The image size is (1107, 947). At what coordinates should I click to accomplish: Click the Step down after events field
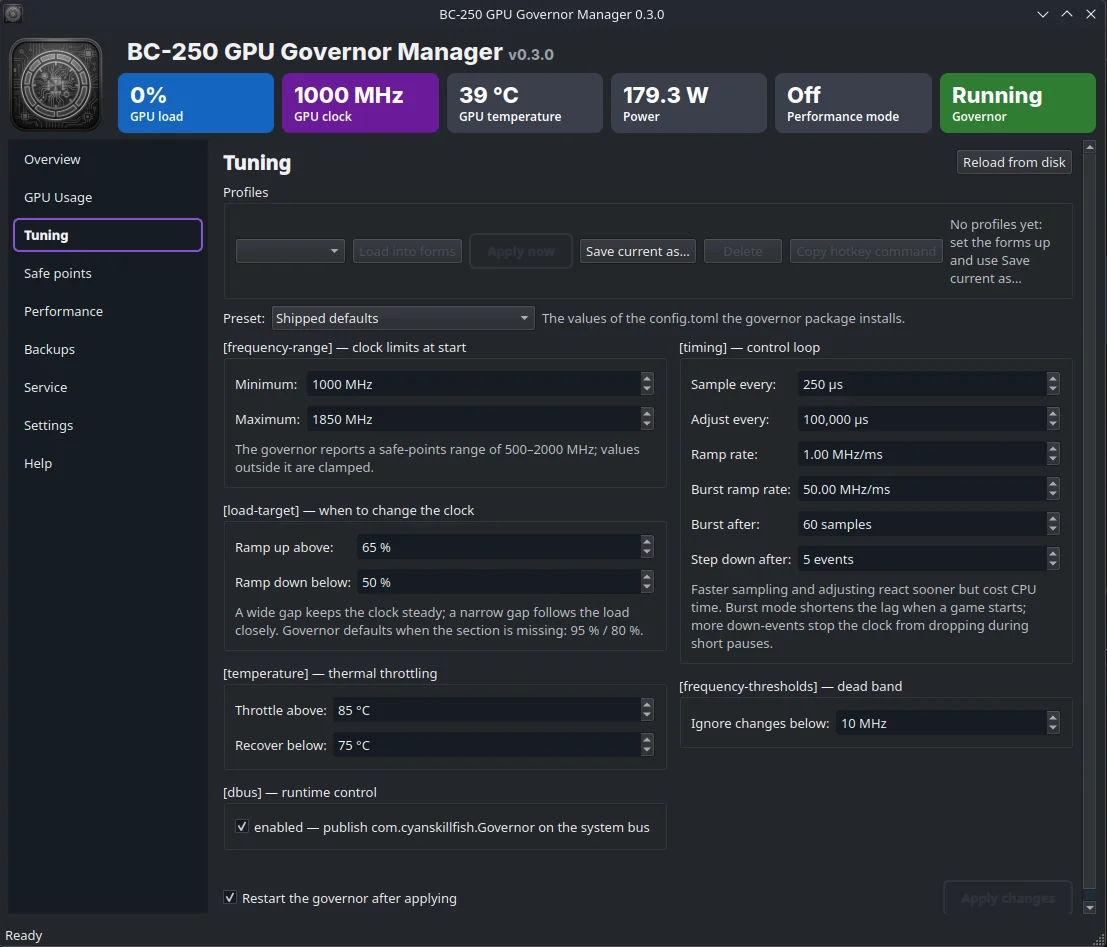pyautogui.click(x=928, y=559)
